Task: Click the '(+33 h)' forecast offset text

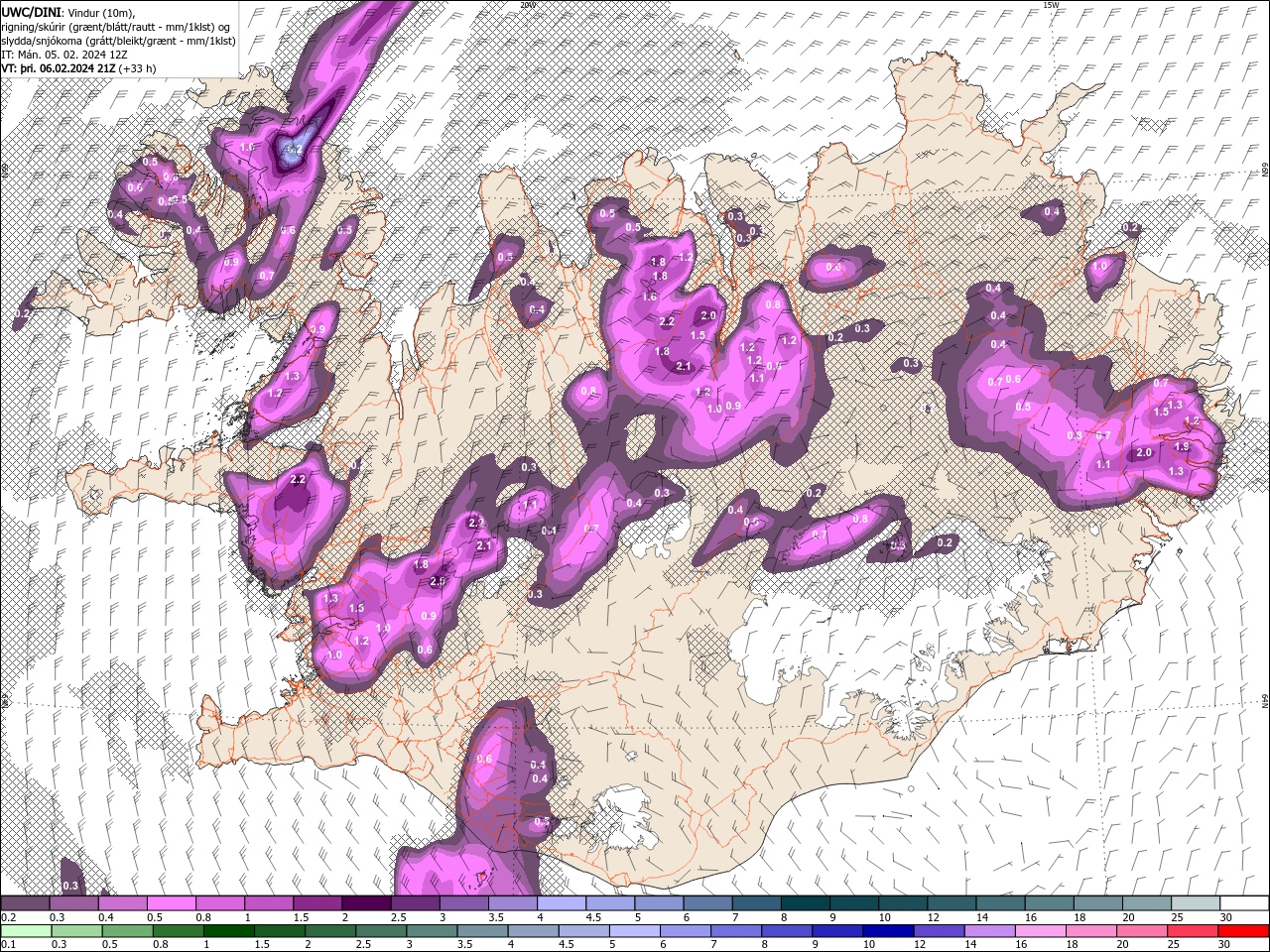Action: (137, 68)
